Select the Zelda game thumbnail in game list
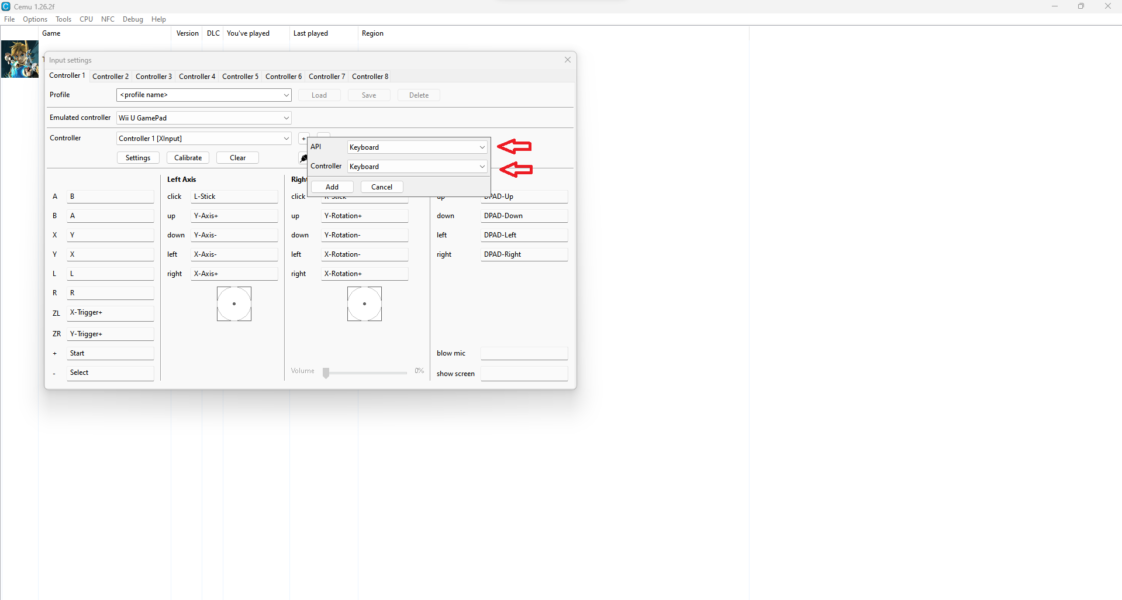1122x600 pixels. point(19,59)
